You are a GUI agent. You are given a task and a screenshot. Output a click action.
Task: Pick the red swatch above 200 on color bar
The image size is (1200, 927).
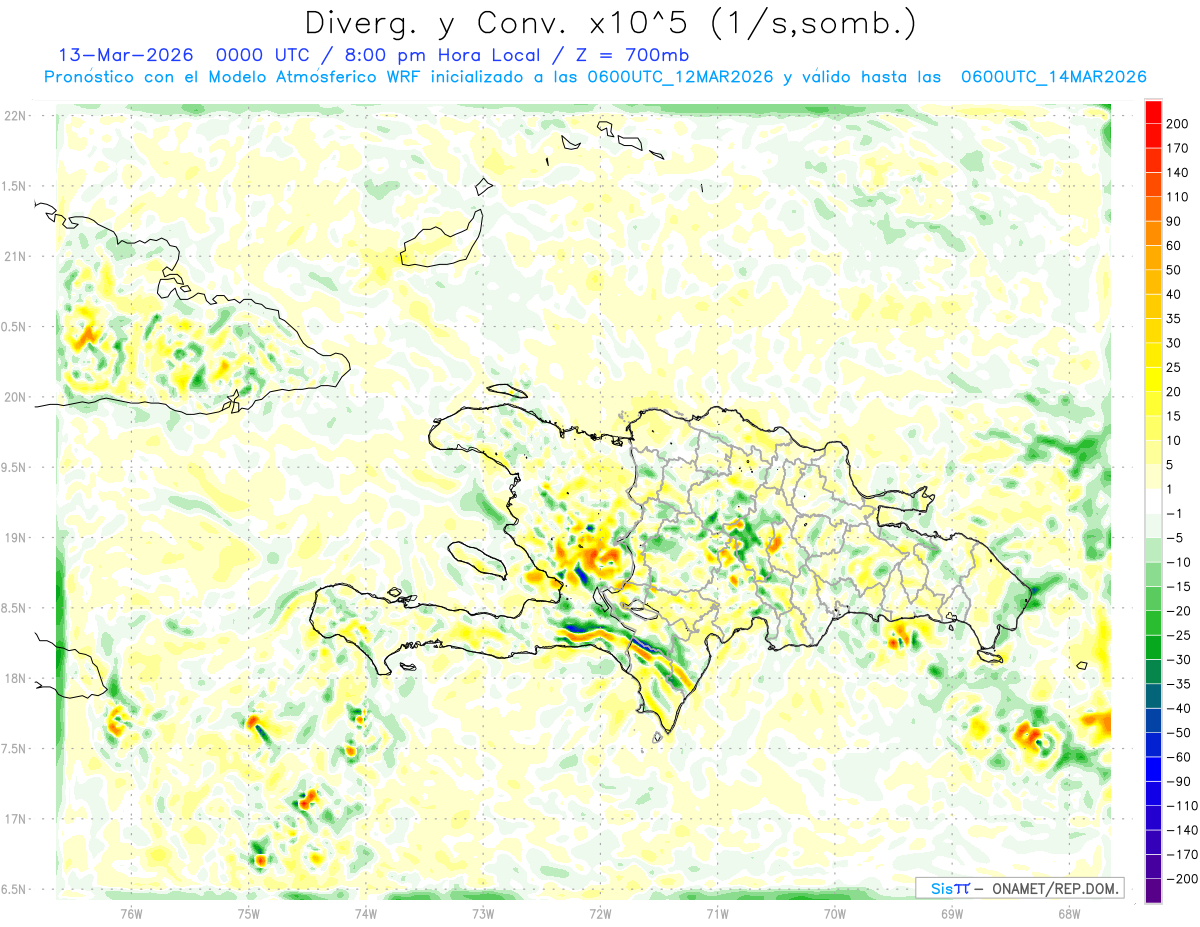[1153, 111]
